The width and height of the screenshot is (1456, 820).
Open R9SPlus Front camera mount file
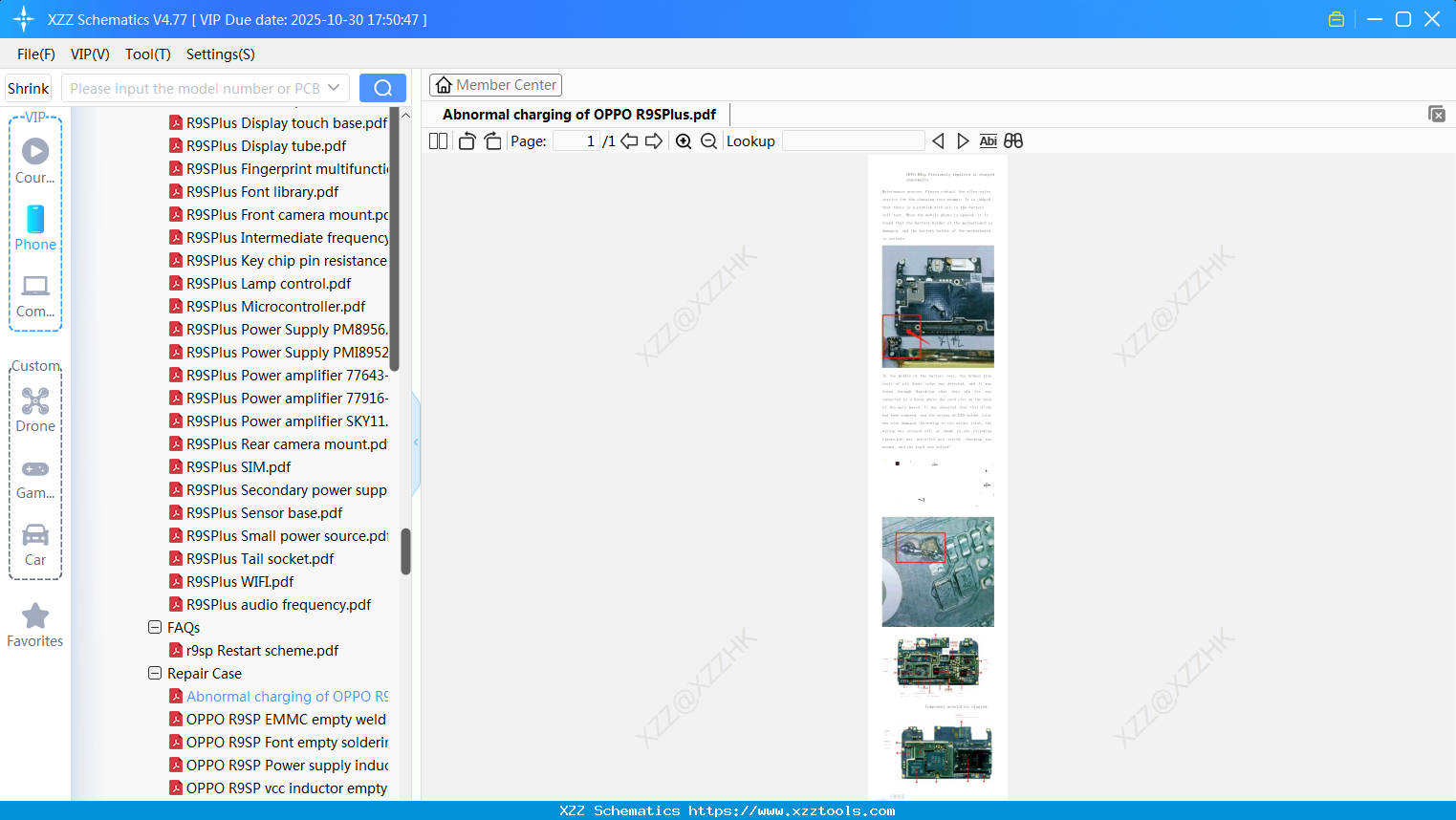click(287, 215)
